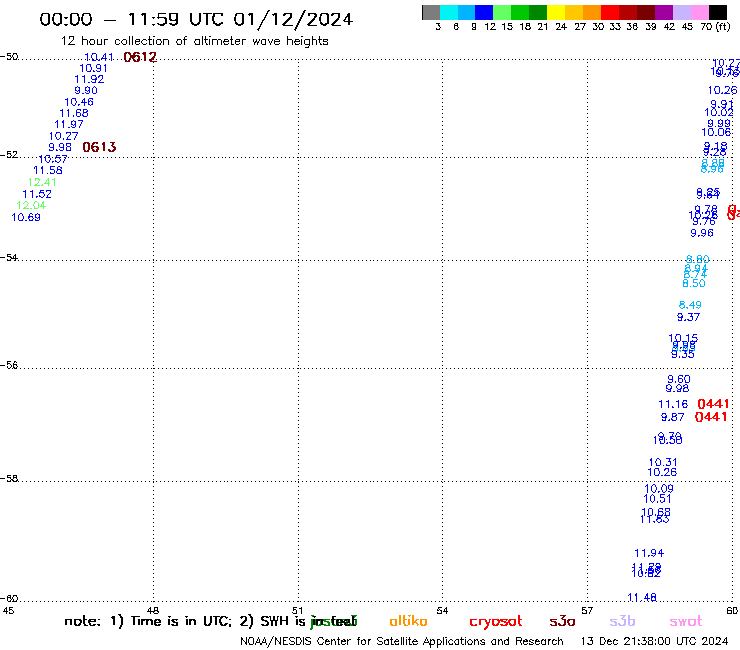Click the 11.58 wave height value
This screenshot has height=650, width=740.
(48, 170)
